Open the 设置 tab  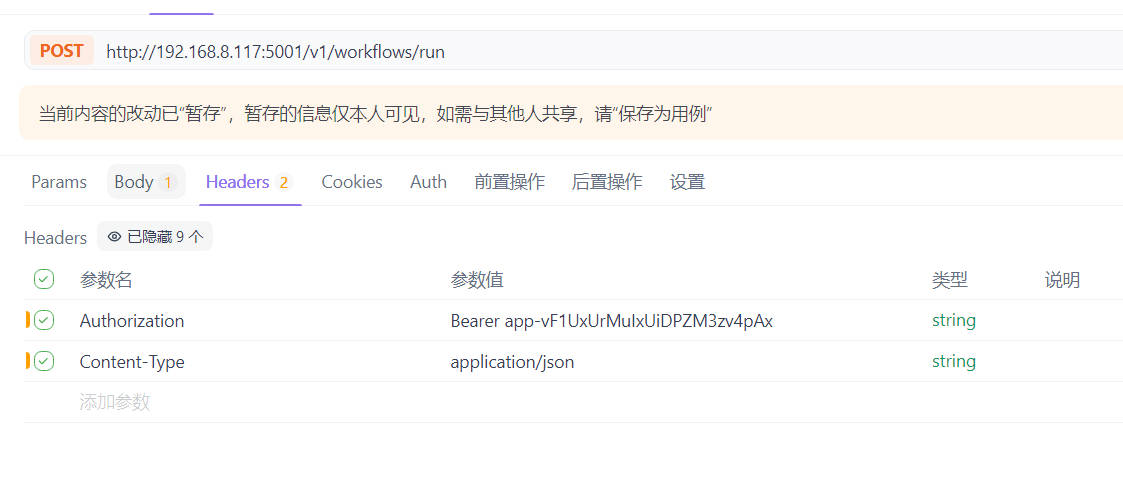687,182
